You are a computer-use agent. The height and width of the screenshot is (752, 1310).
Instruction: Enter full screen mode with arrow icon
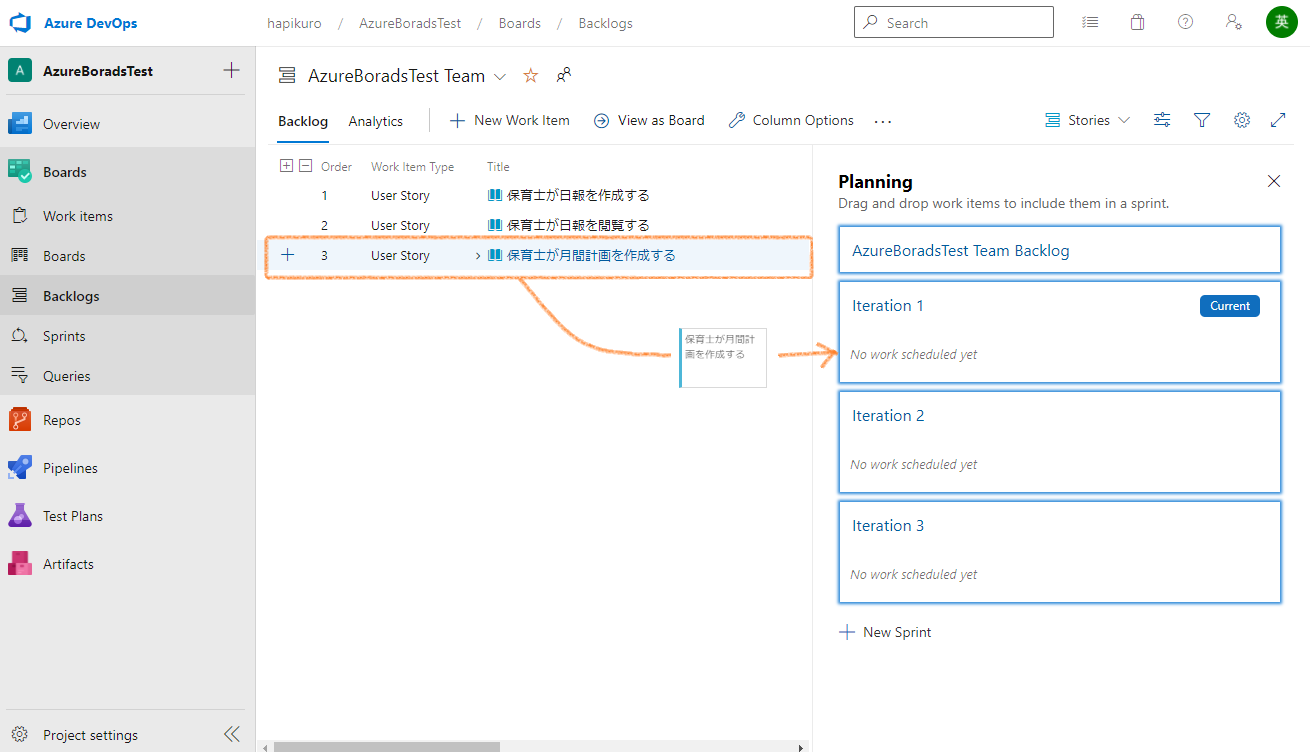pyautogui.click(x=1278, y=120)
